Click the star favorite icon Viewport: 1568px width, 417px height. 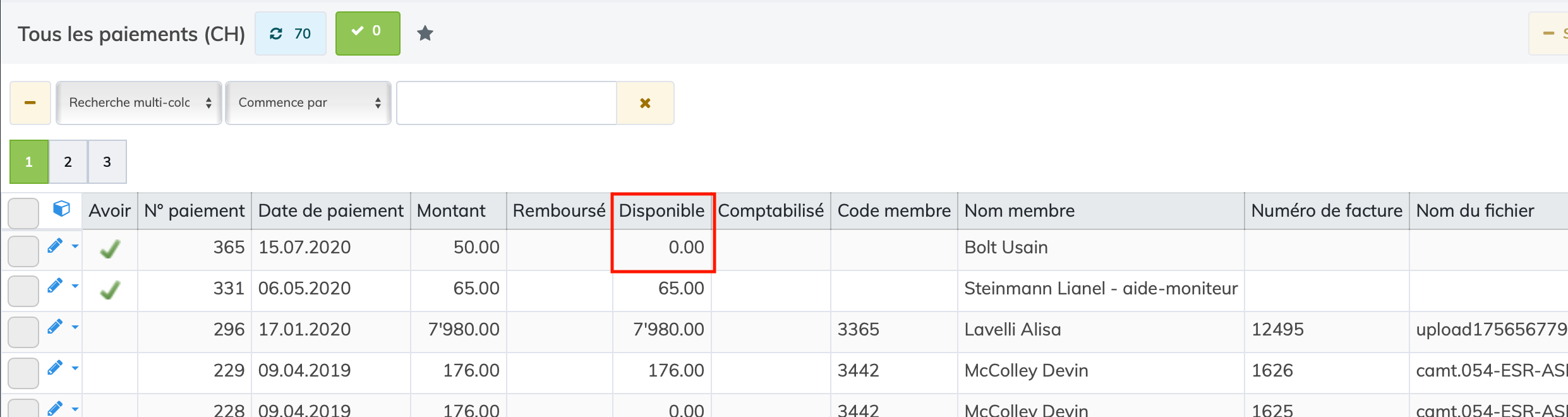coord(425,33)
